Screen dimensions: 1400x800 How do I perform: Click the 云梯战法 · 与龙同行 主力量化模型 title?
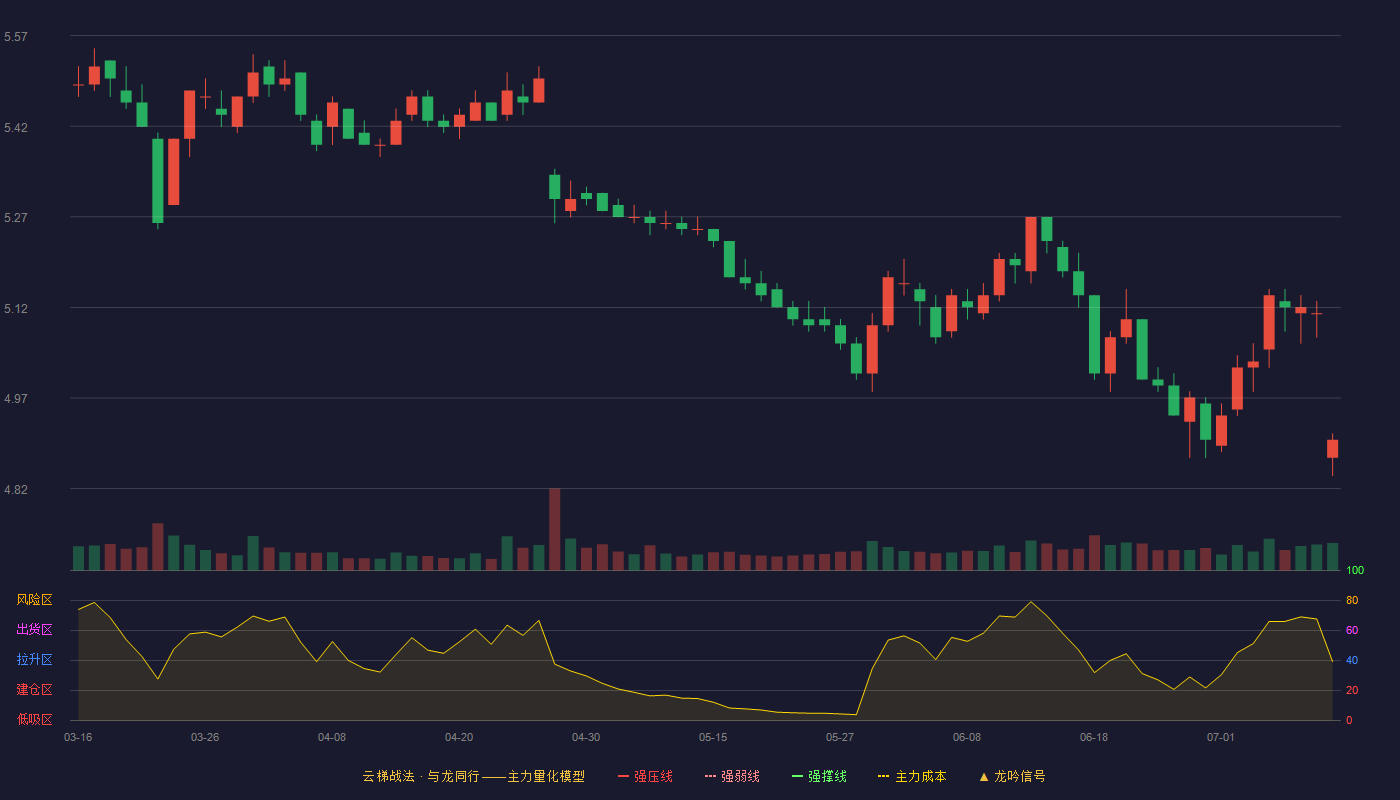[x=474, y=776]
